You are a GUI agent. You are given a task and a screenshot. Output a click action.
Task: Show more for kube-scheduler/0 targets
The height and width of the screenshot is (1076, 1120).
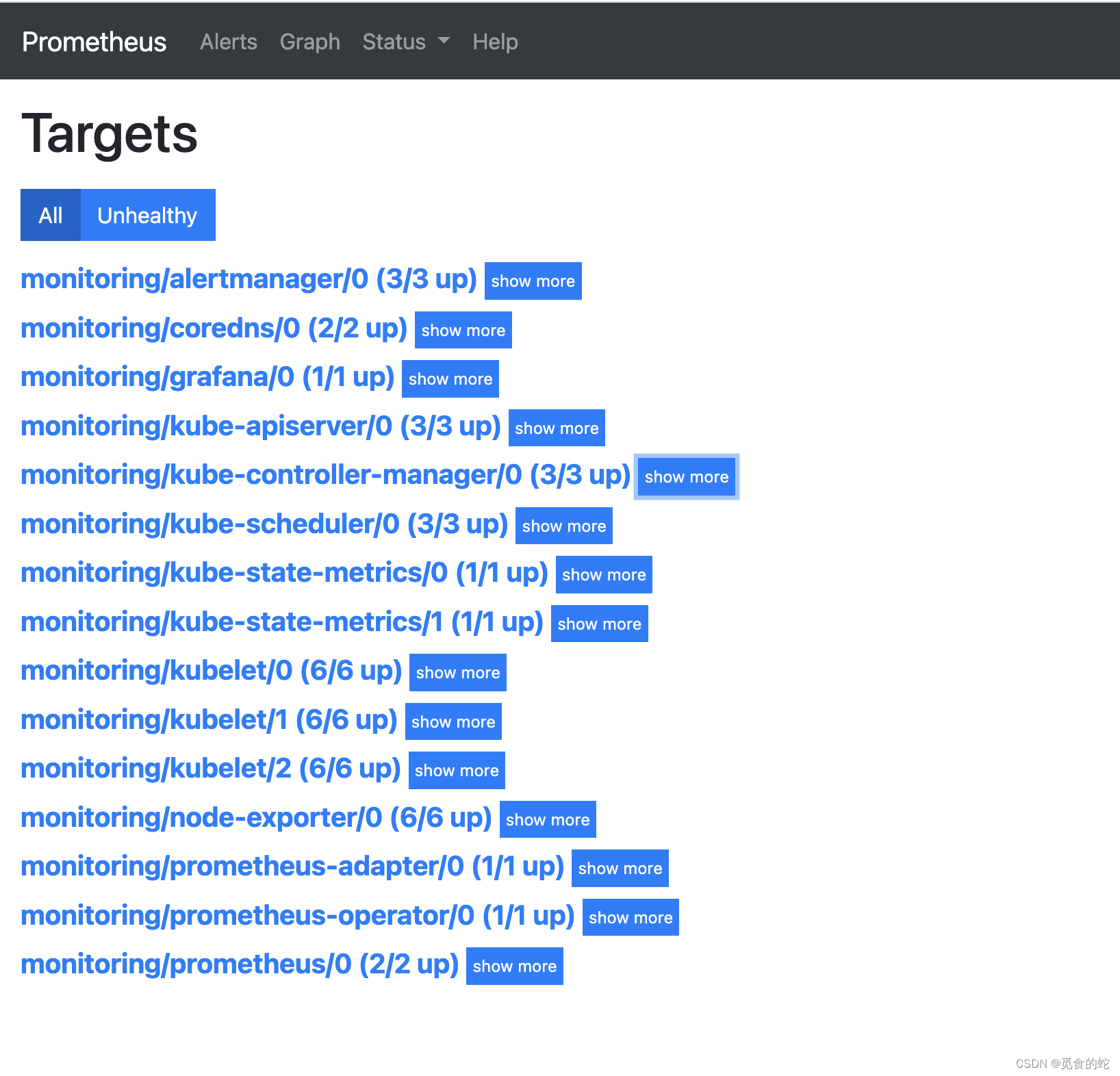[564, 526]
